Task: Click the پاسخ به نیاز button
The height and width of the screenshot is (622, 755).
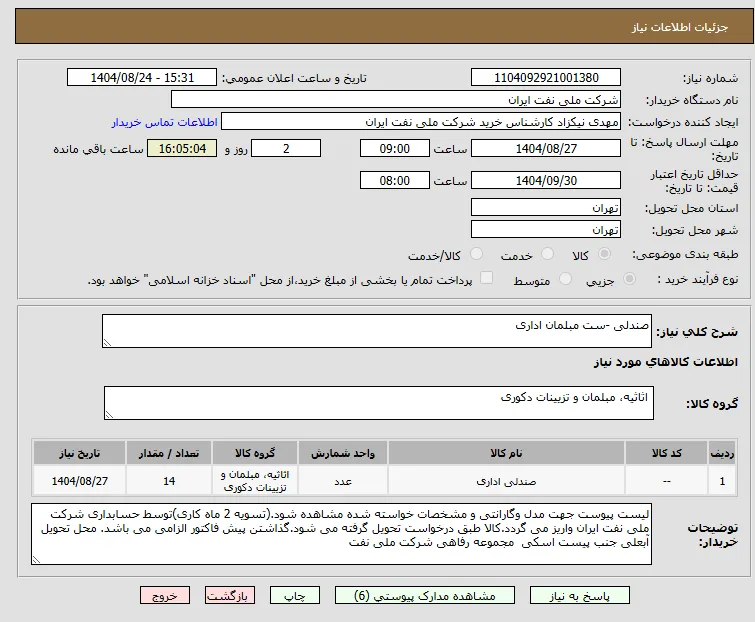Action: (x=580, y=596)
